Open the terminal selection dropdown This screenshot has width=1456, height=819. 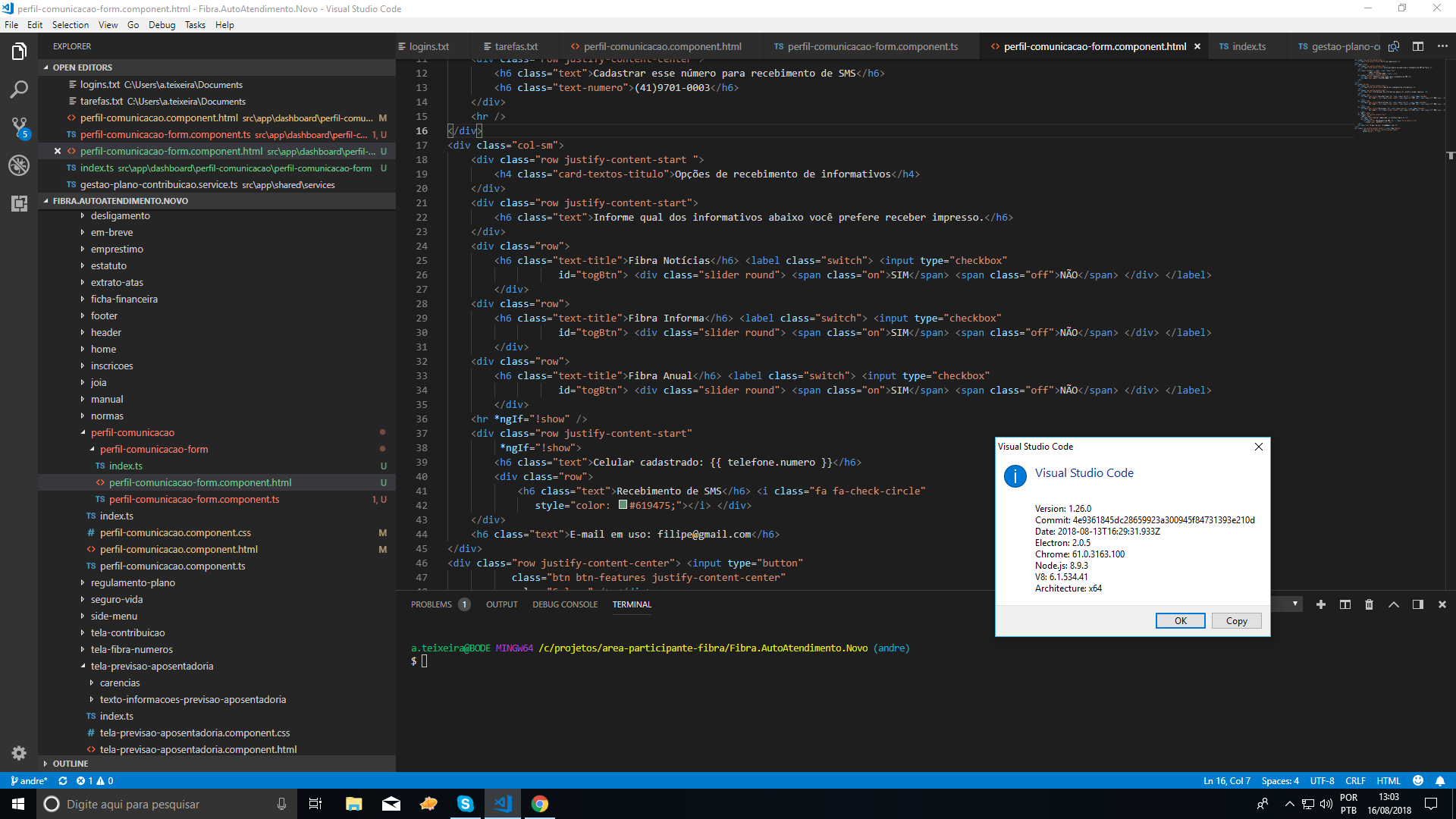[x=1295, y=604]
